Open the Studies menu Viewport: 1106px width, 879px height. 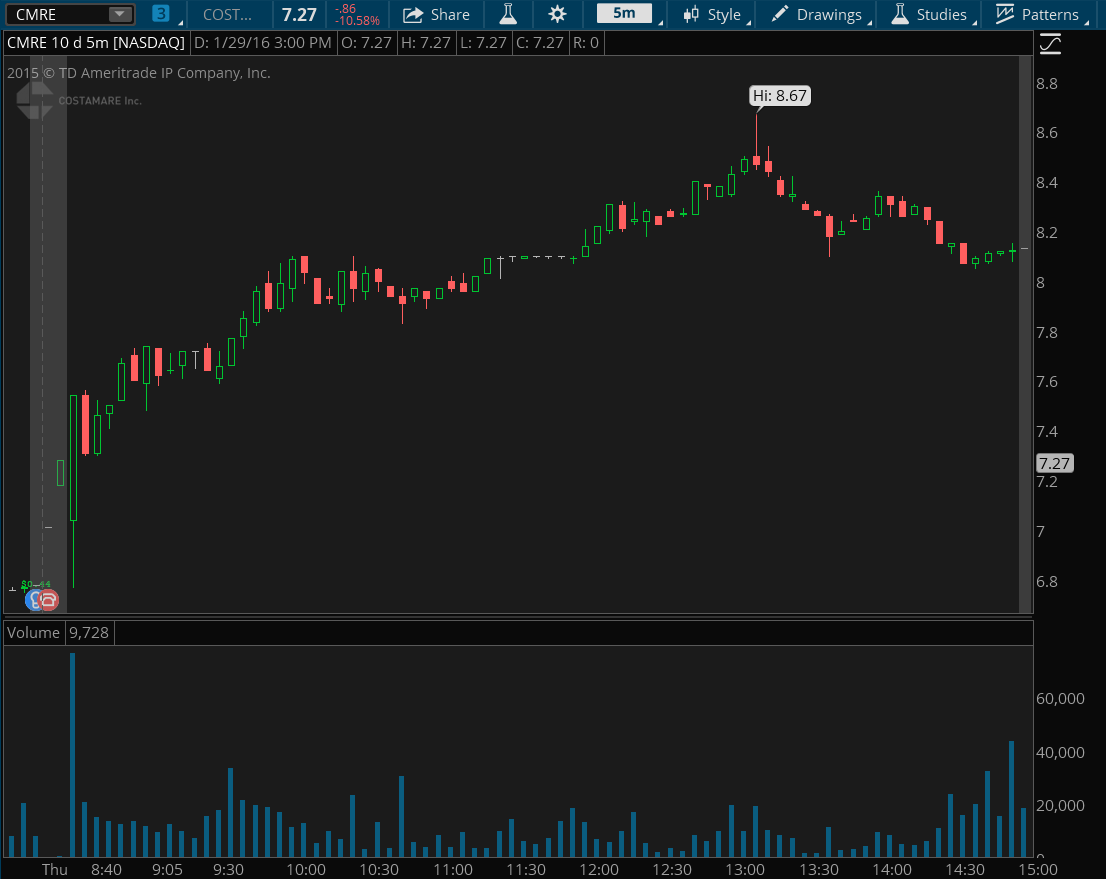pyautogui.click(x=929, y=14)
